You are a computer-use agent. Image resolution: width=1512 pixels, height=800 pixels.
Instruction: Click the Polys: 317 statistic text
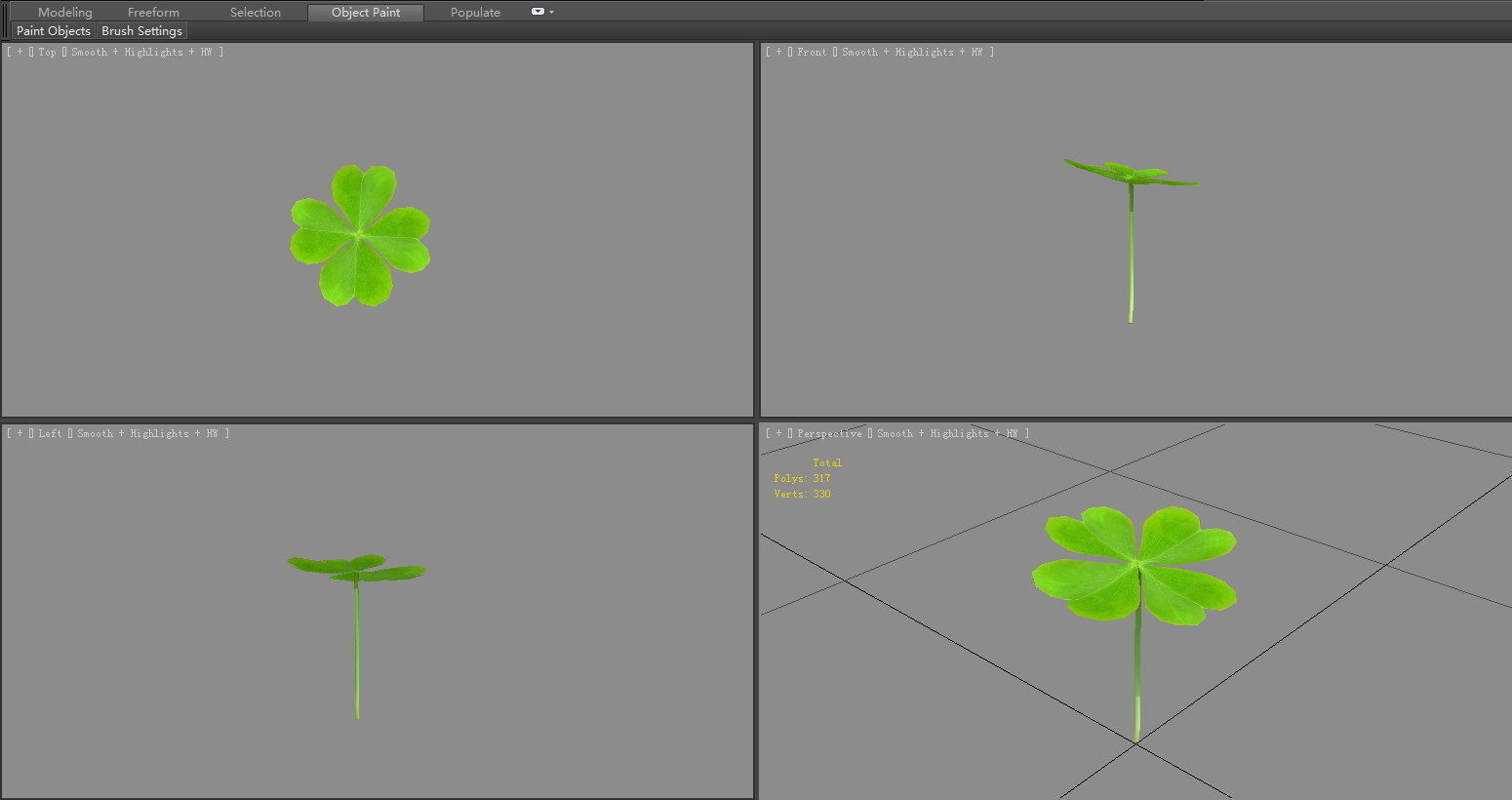[x=802, y=479]
